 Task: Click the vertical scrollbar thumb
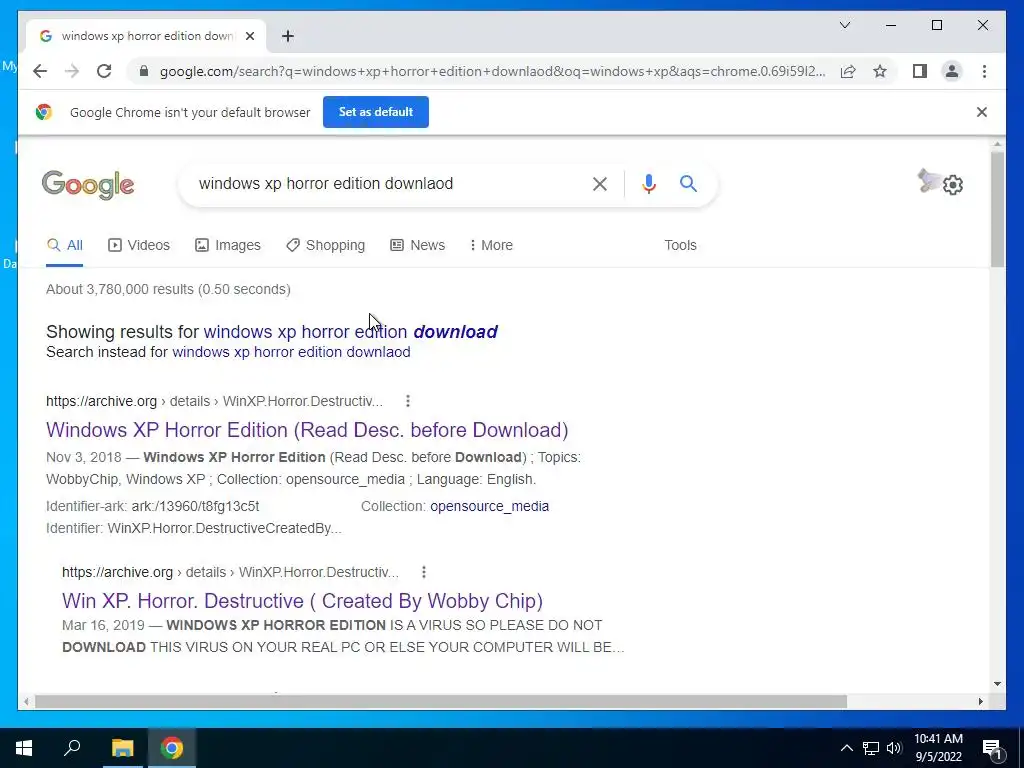pos(997,208)
